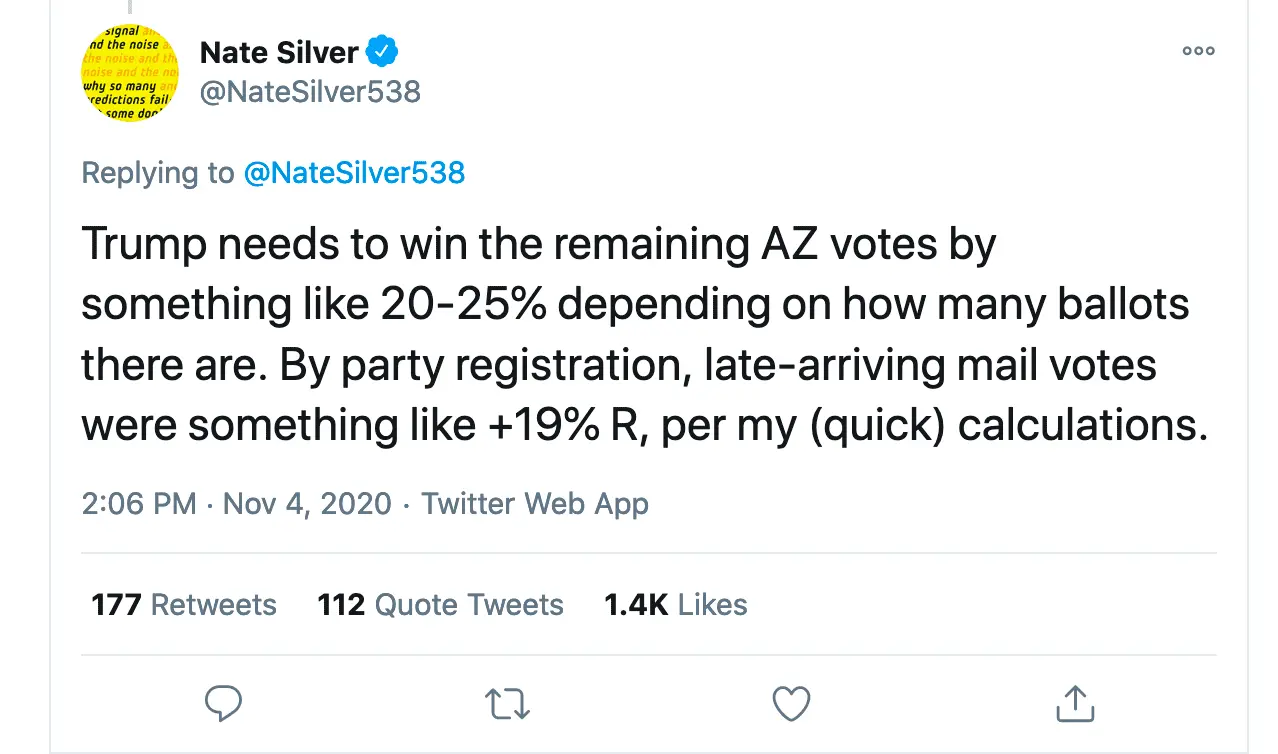Open the @NateSilver538 handle under the name
1278x754 pixels.
[x=310, y=92]
